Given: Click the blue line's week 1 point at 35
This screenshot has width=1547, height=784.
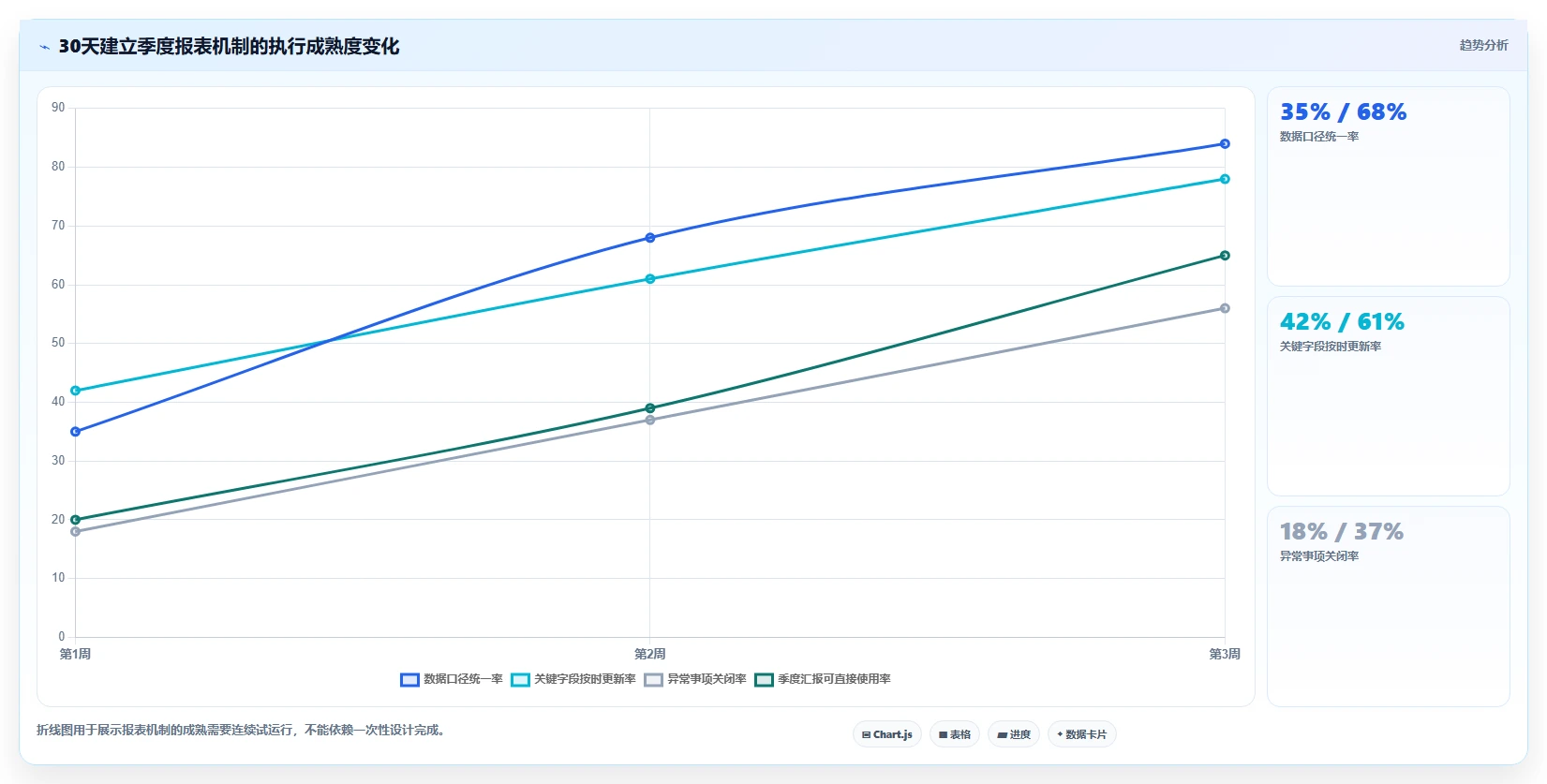Looking at the screenshot, I should [76, 432].
